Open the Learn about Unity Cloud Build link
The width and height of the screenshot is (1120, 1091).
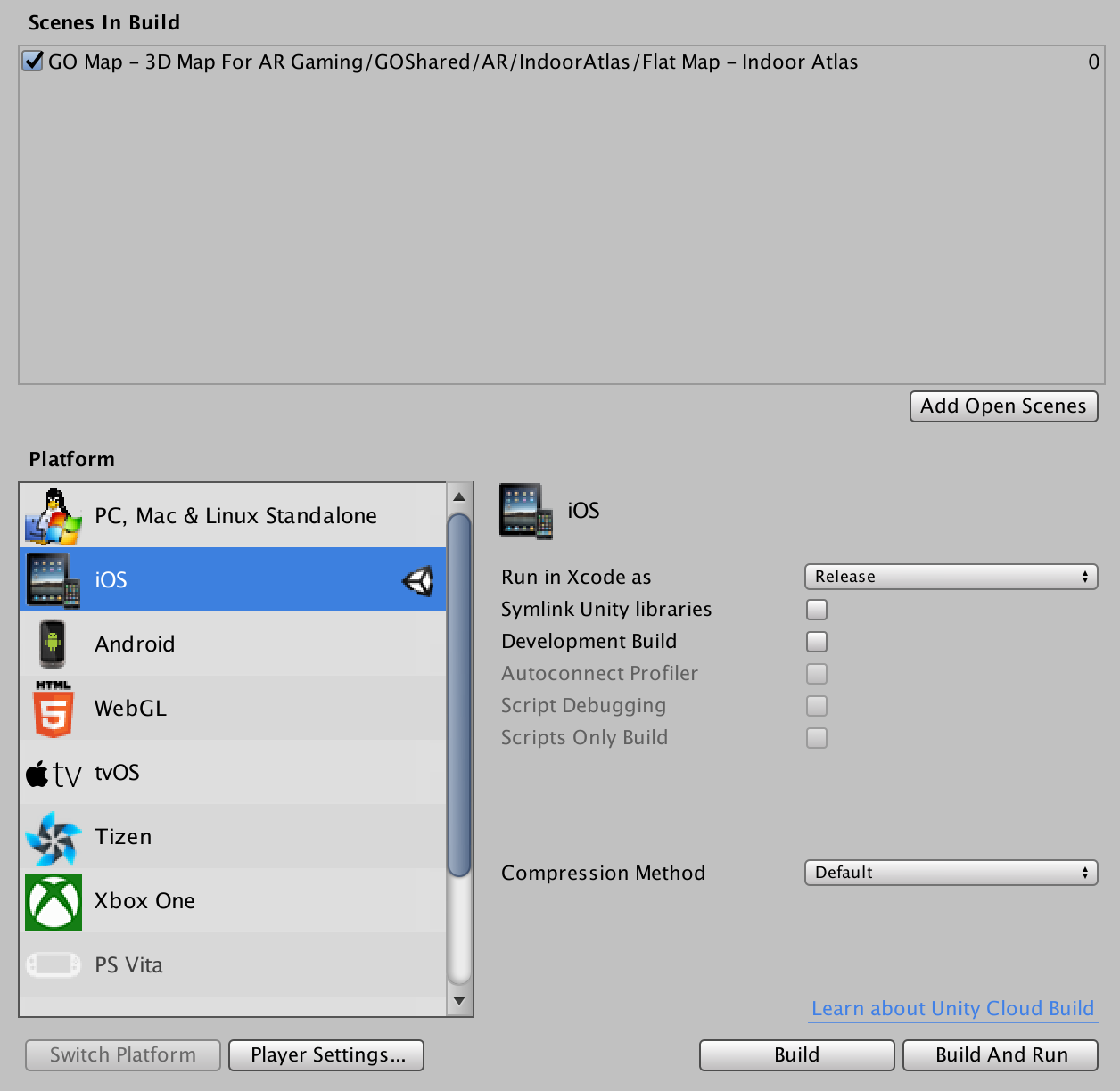(951, 1008)
